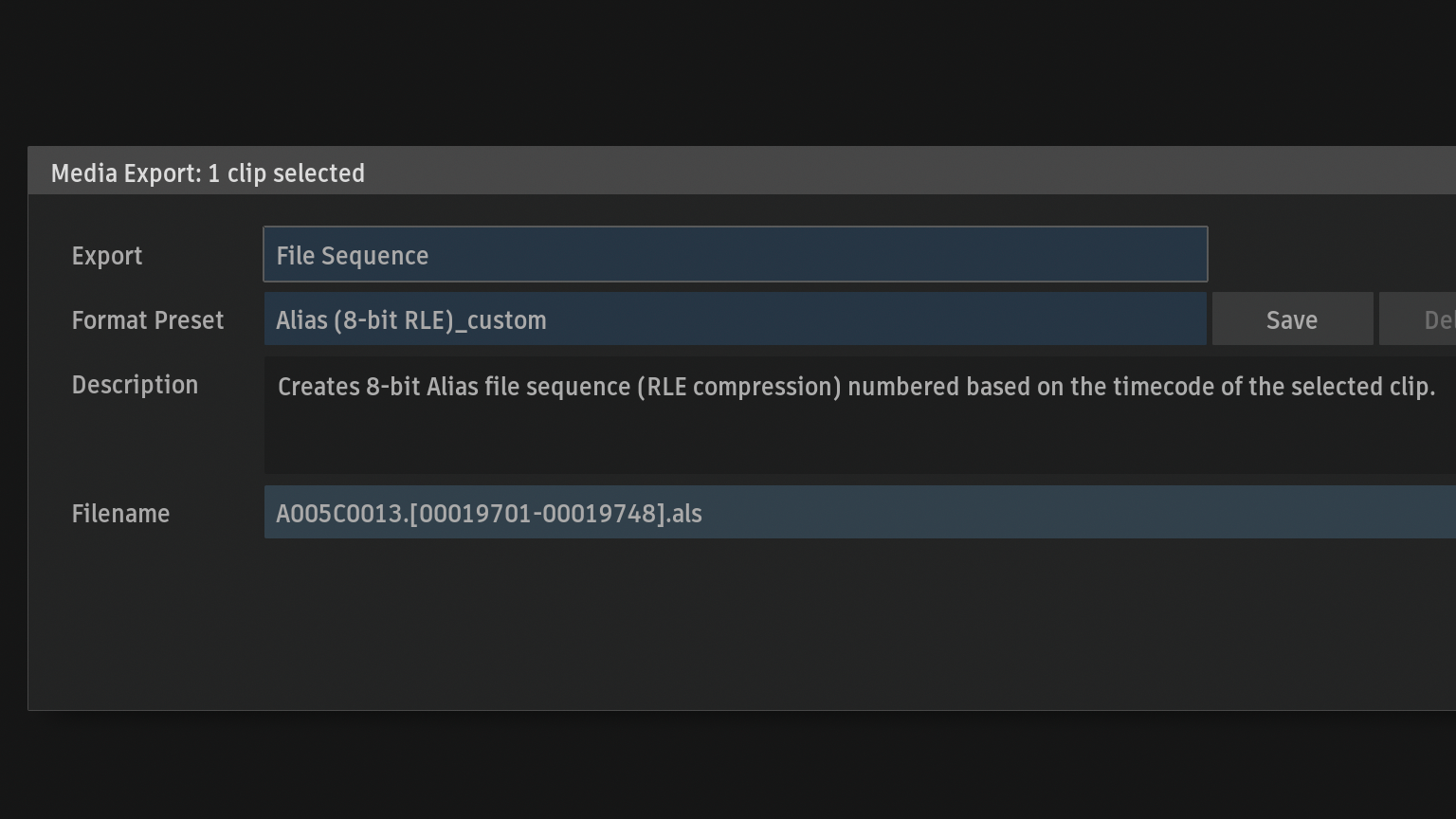Click the dark background above the dialog
The height and width of the screenshot is (819, 1456).
pos(728,71)
